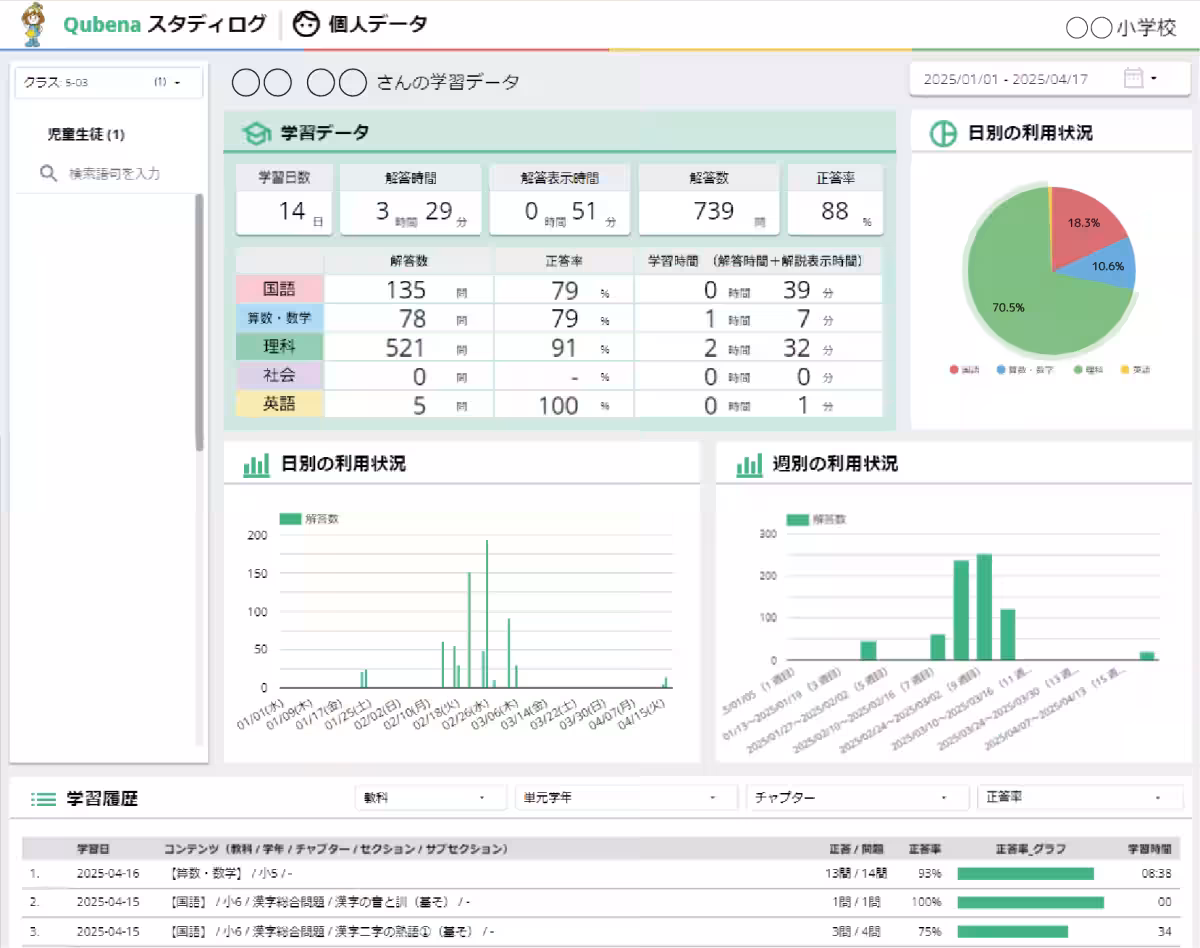Open the calendar icon in date range picker
The width and height of the screenshot is (1200, 948).
[1133, 78]
